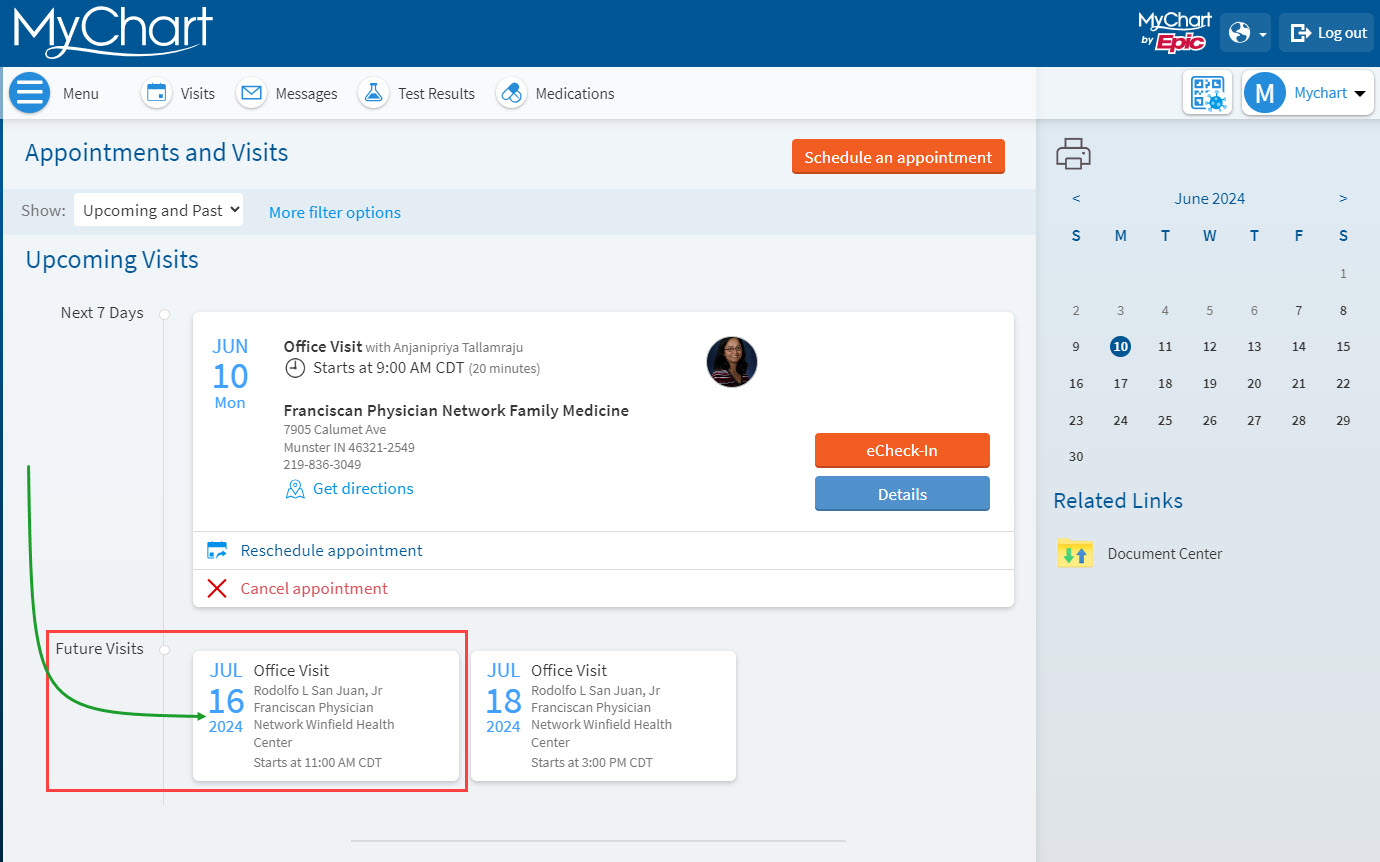Screen dimensions: 1380x862
Task: Click the 7905 Calumet Ave address
Action: click(x=335, y=430)
